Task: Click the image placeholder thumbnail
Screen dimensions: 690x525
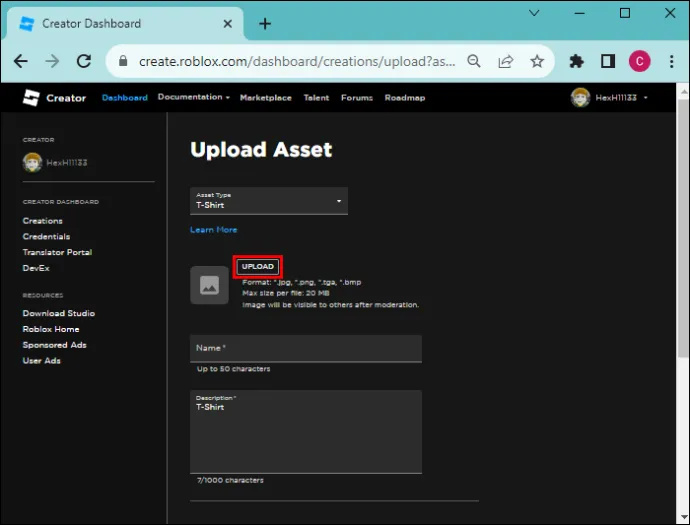Action: pyautogui.click(x=209, y=285)
